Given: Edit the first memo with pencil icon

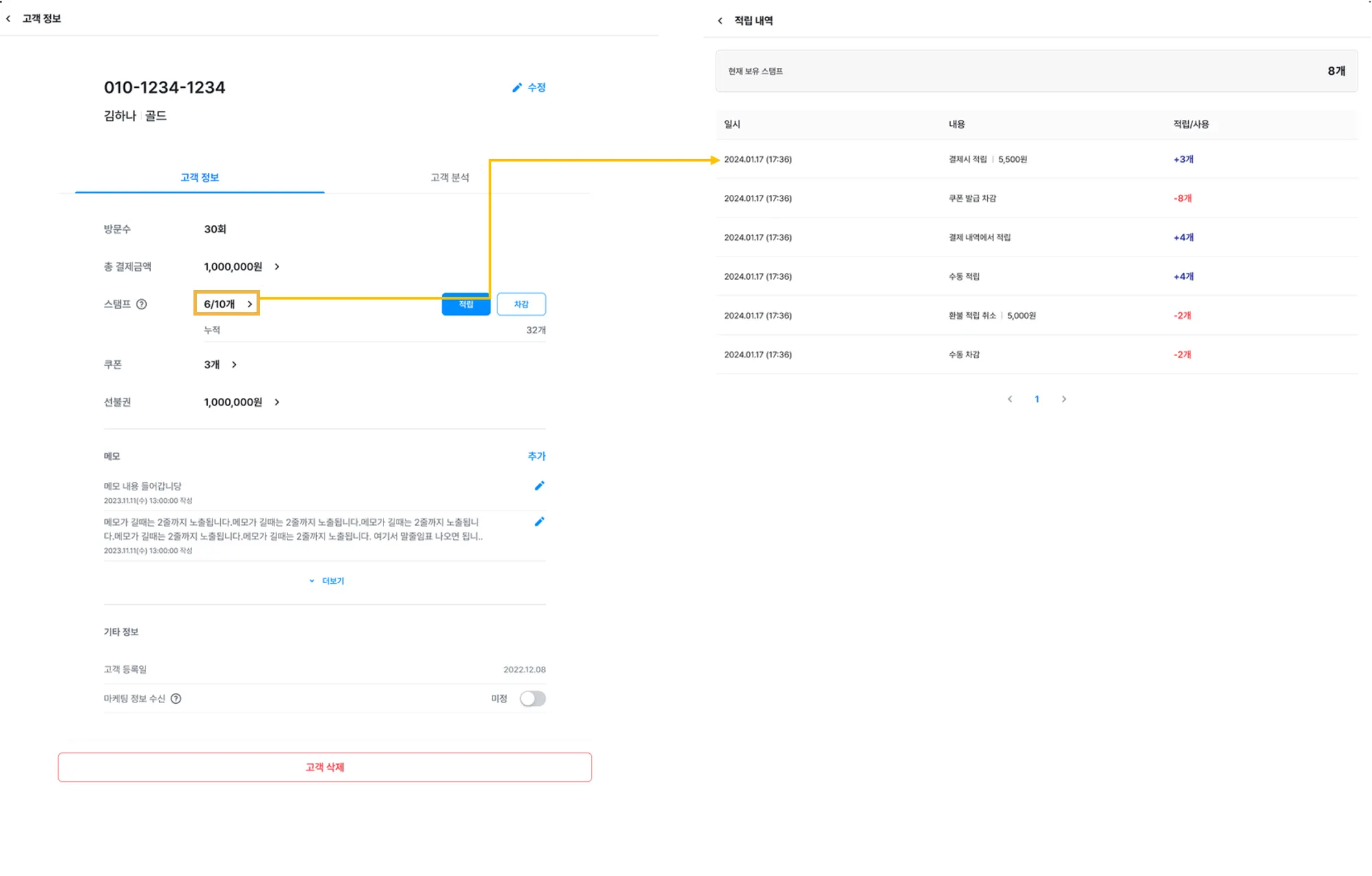Looking at the screenshot, I should pos(539,486).
